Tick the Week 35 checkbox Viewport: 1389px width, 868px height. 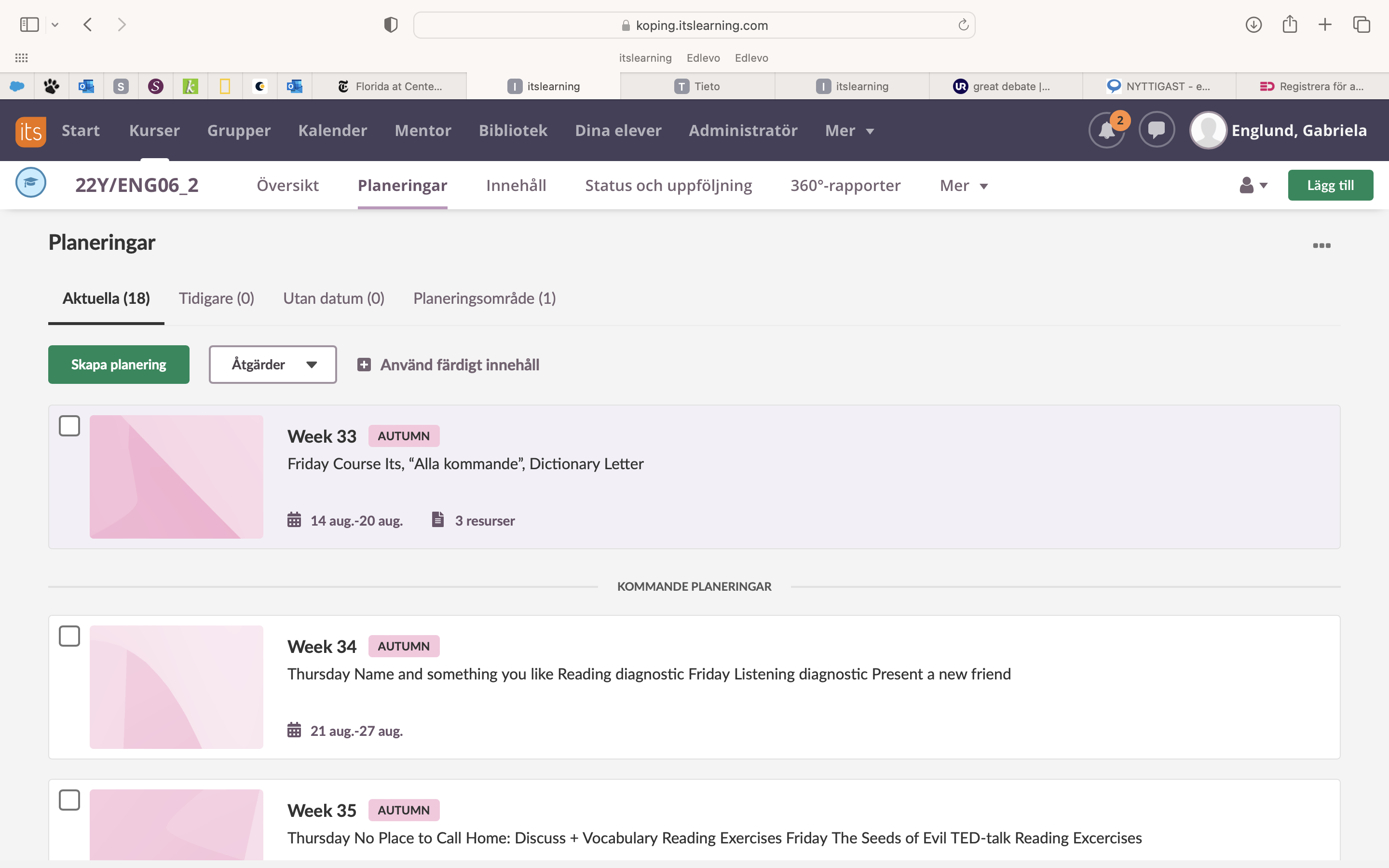pos(69,800)
